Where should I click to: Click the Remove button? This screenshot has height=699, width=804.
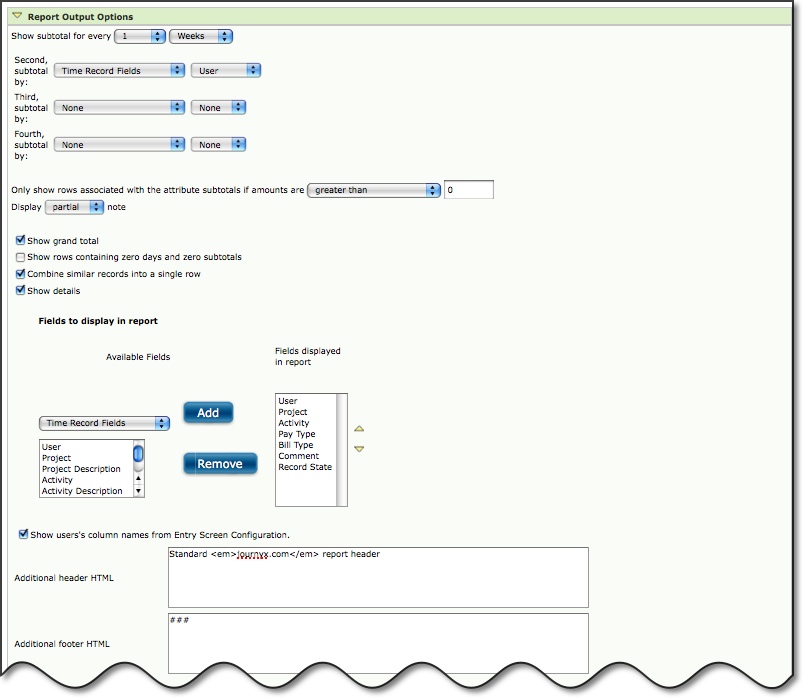[220, 464]
